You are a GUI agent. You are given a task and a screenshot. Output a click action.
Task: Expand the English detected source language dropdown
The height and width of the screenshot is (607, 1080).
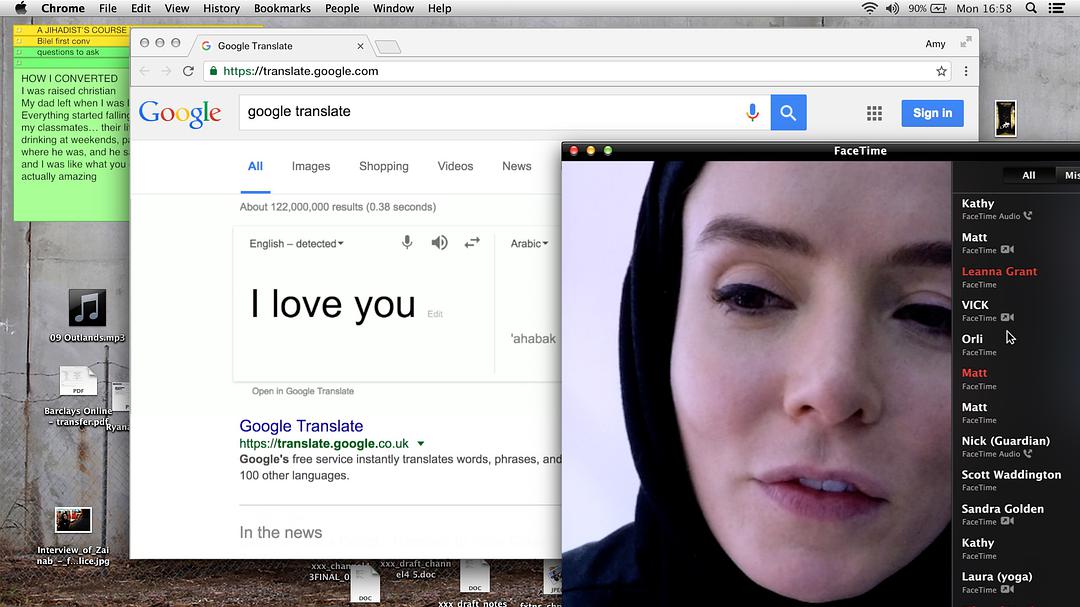pos(296,242)
